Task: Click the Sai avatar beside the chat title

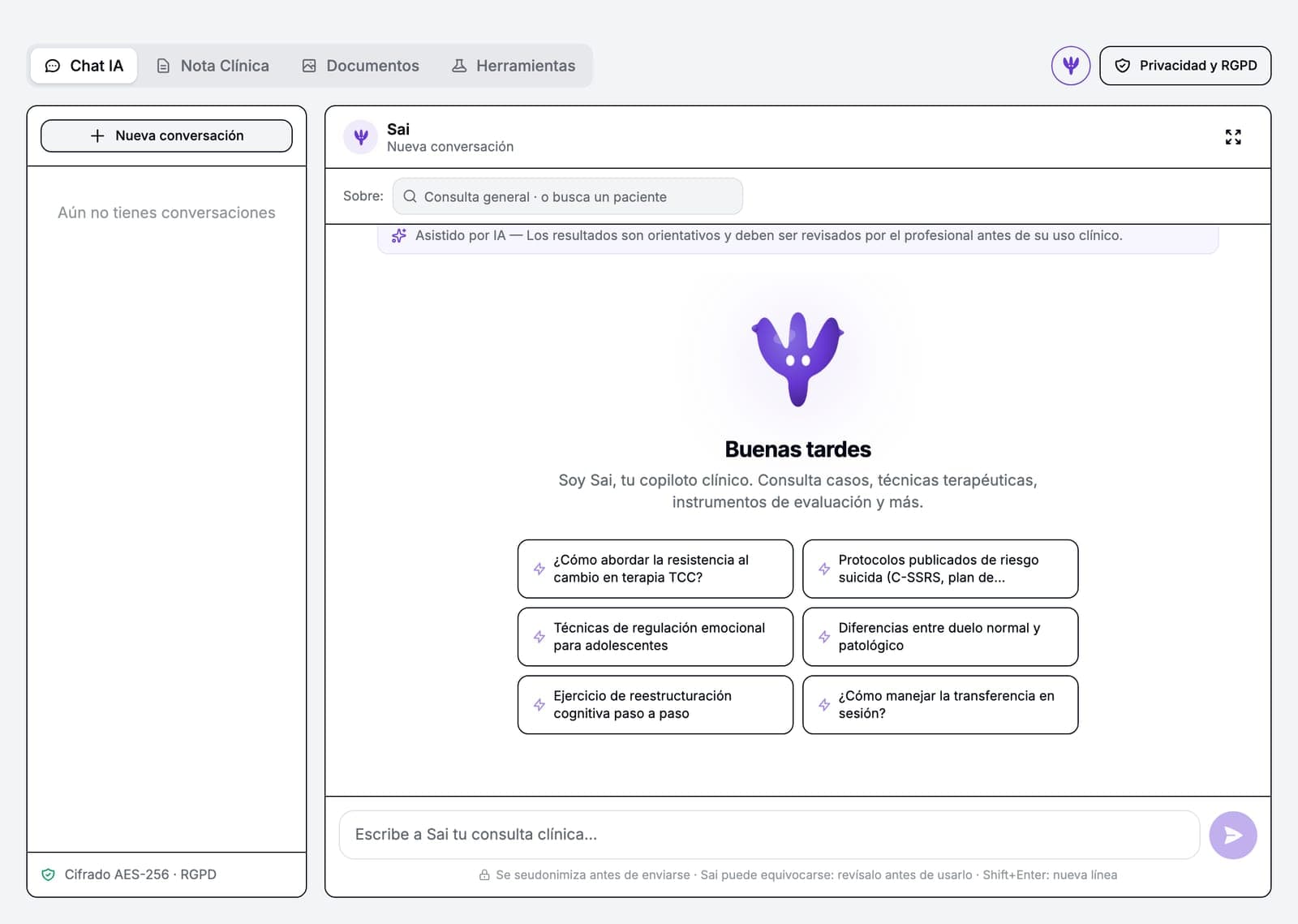Action: [360, 137]
